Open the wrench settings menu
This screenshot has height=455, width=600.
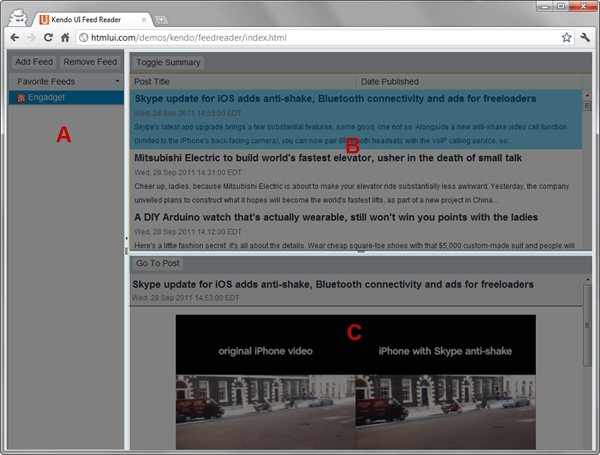point(585,37)
